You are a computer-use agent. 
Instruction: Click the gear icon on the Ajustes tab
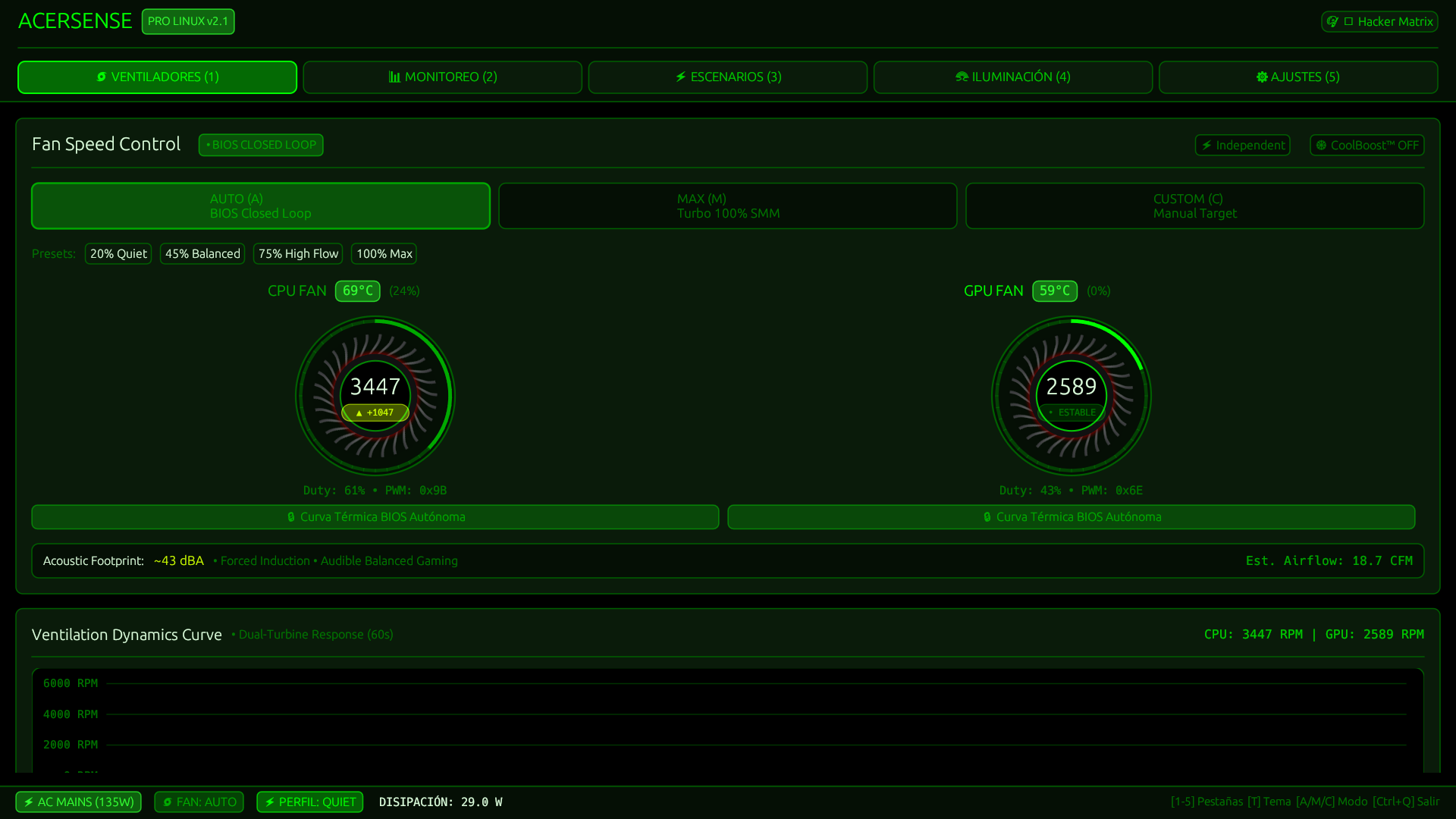tap(1262, 77)
